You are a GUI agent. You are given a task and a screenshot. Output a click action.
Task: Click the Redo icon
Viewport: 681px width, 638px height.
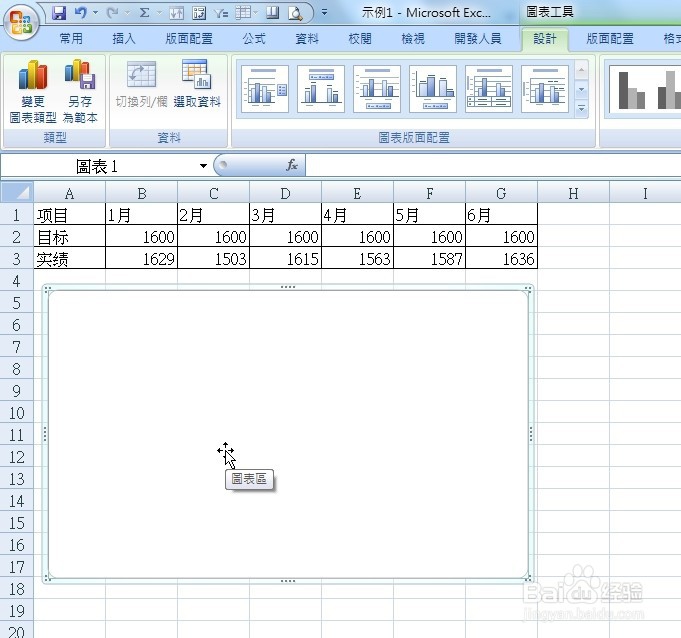coord(112,13)
